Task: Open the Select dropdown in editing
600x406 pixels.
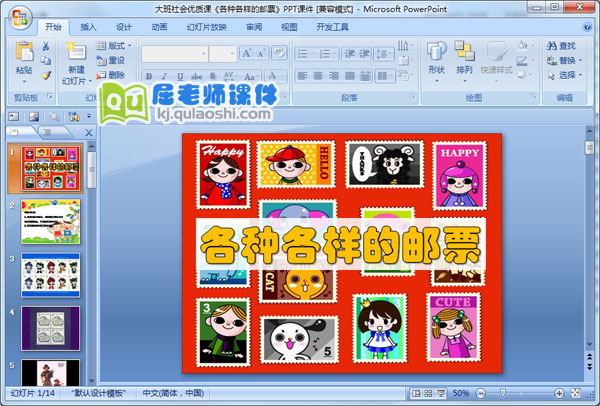Action: pyautogui.click(x=564, y=75)
